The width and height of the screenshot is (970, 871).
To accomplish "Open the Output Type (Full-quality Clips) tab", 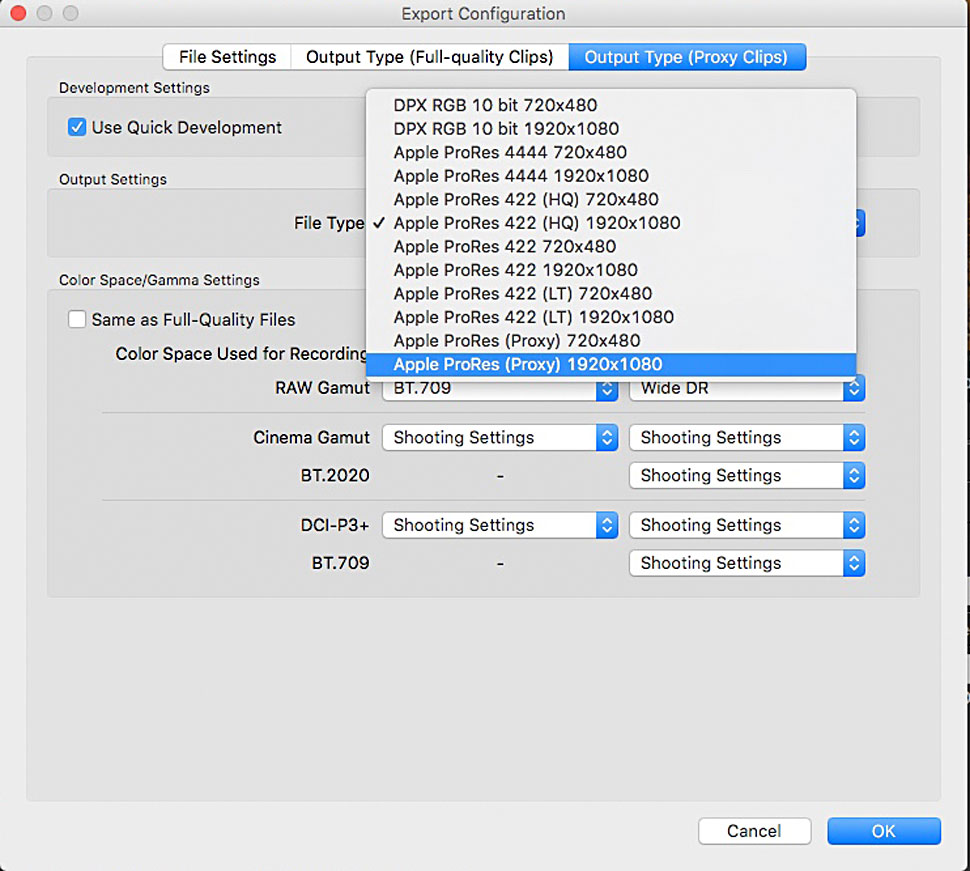I will [429, 57].
